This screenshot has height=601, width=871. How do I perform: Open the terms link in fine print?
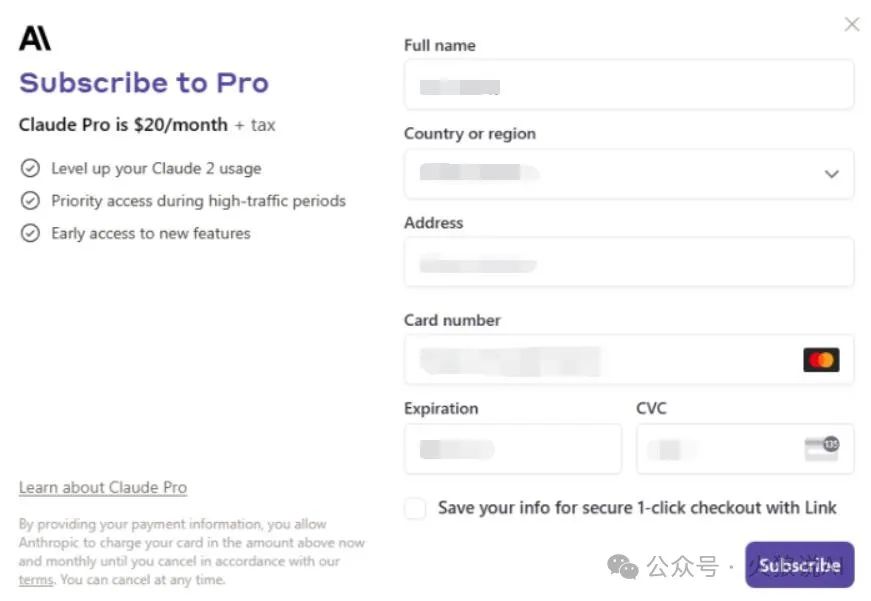coord(36,580)
